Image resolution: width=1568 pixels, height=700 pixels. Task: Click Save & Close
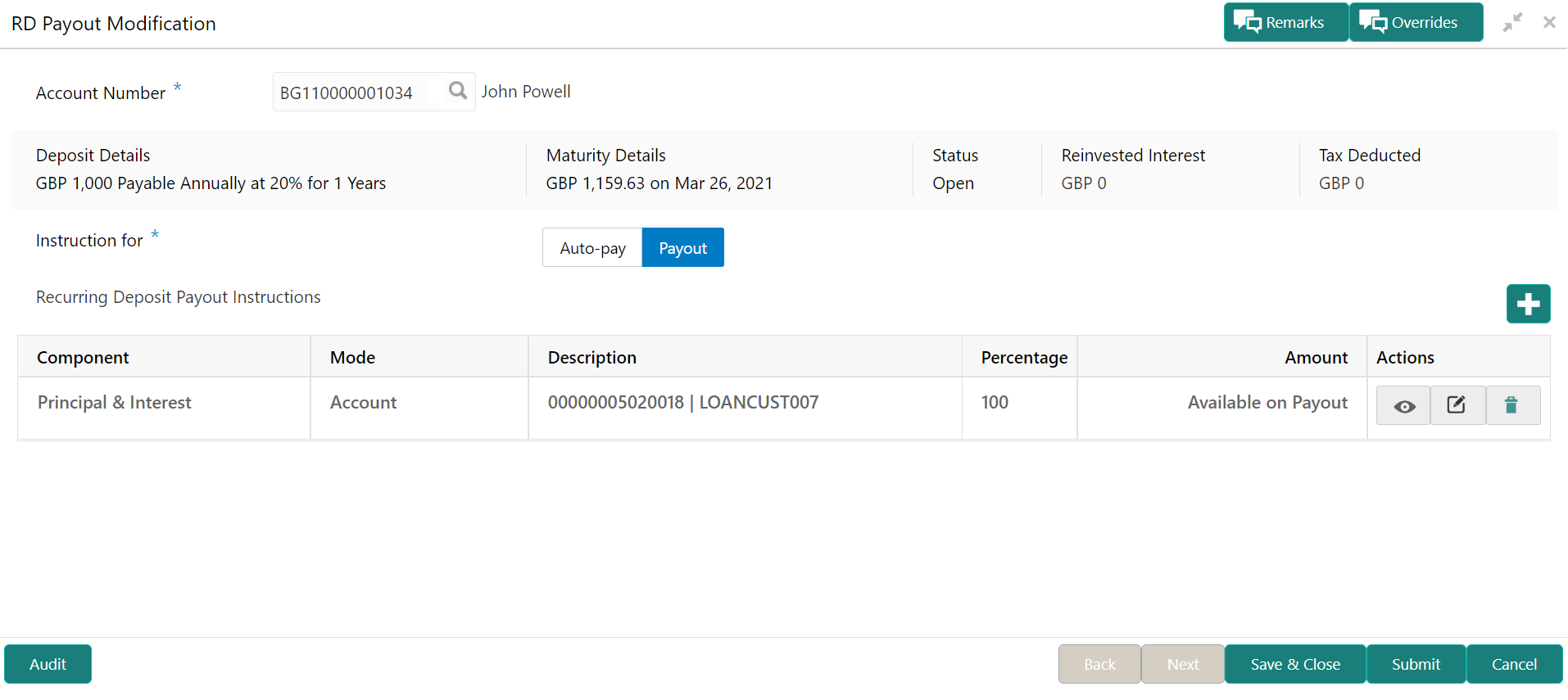point(1294,664)
